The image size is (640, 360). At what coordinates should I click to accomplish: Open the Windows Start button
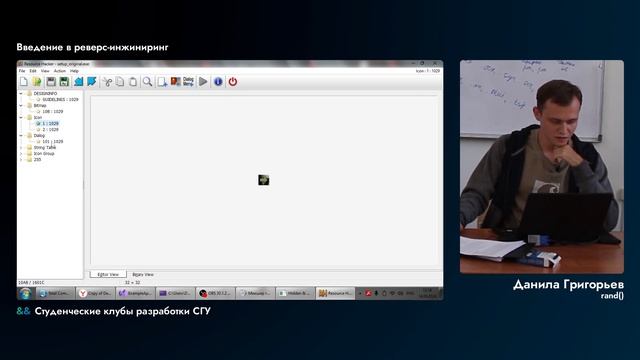pyautogui.click(x=25, y=293)
